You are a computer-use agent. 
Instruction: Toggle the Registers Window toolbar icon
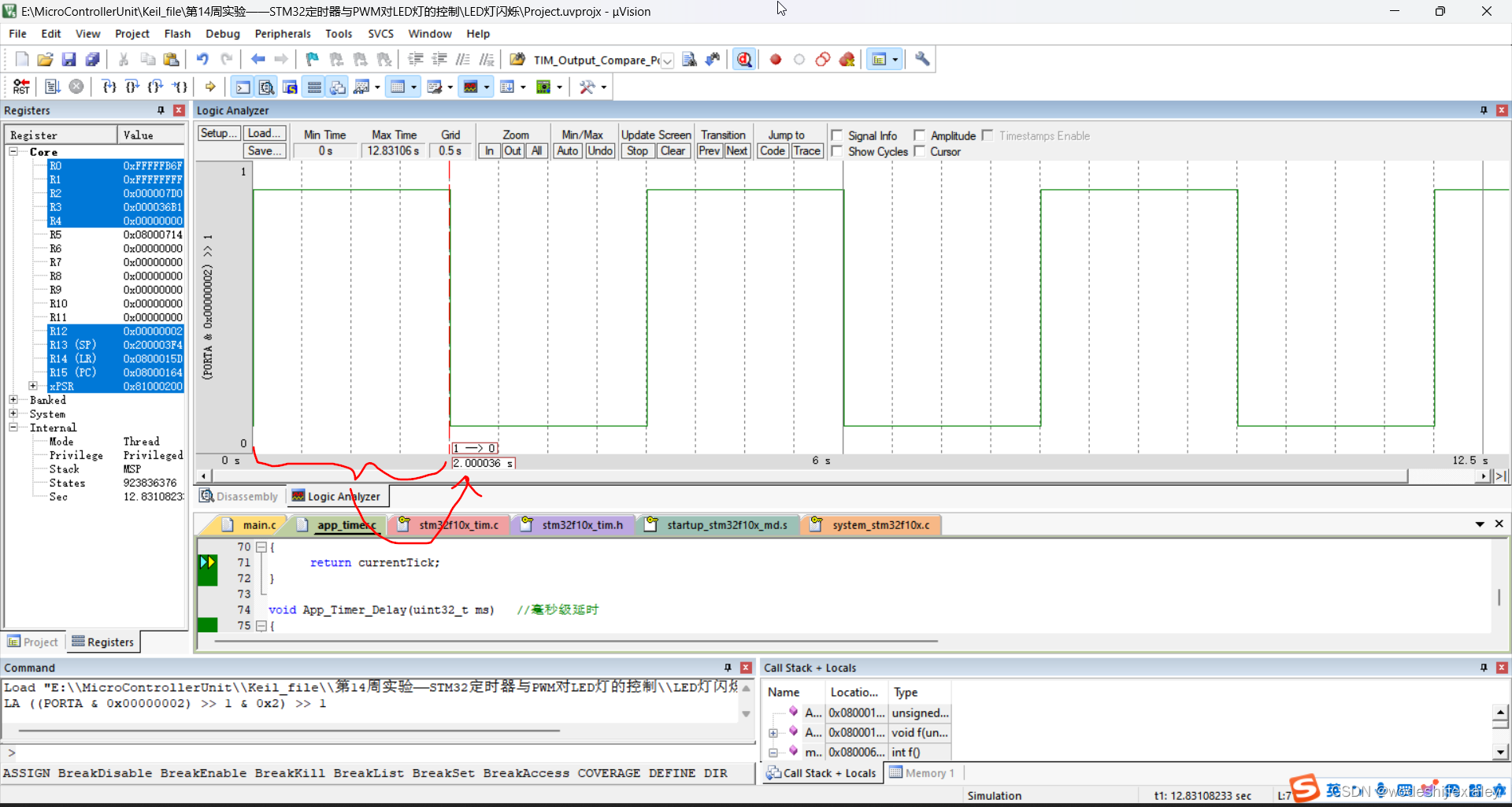coord(314,87)
